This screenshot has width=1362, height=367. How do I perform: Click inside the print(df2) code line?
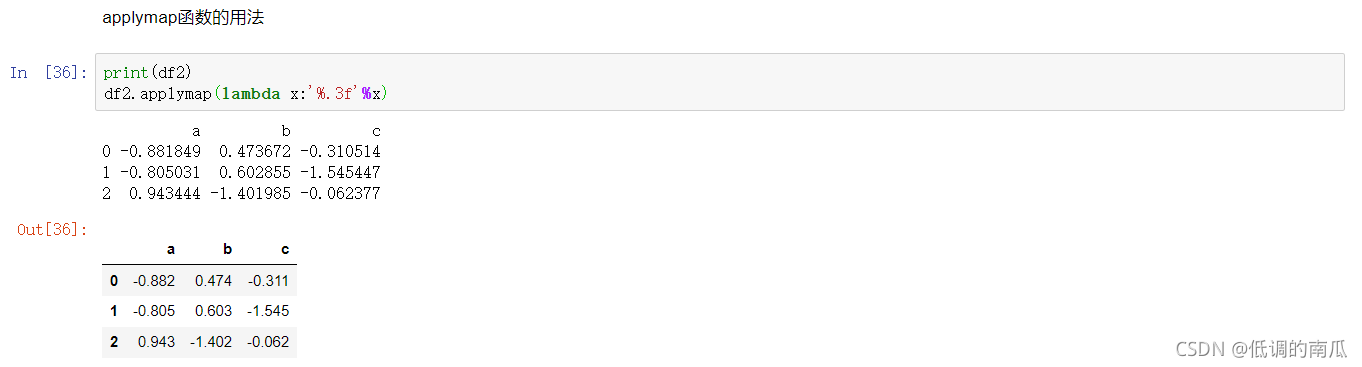147,73
